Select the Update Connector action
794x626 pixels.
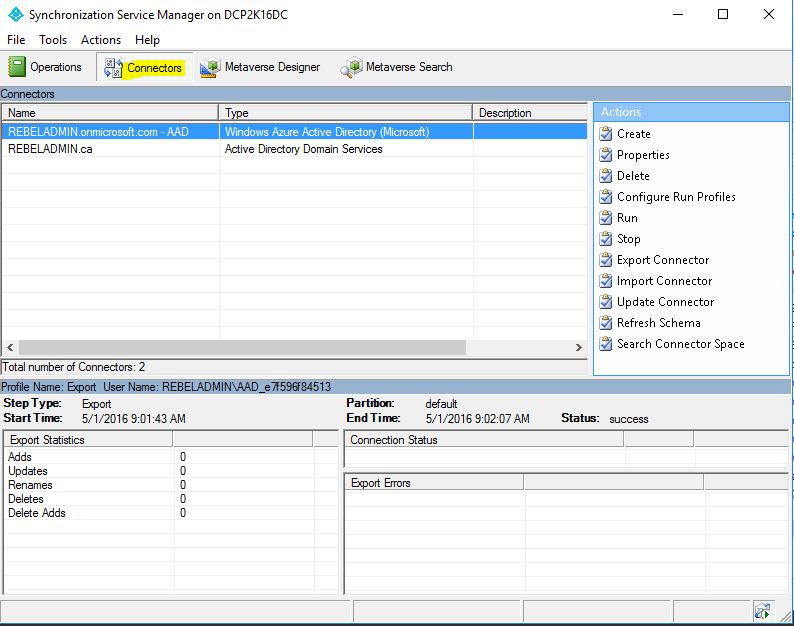pos(665,302)
